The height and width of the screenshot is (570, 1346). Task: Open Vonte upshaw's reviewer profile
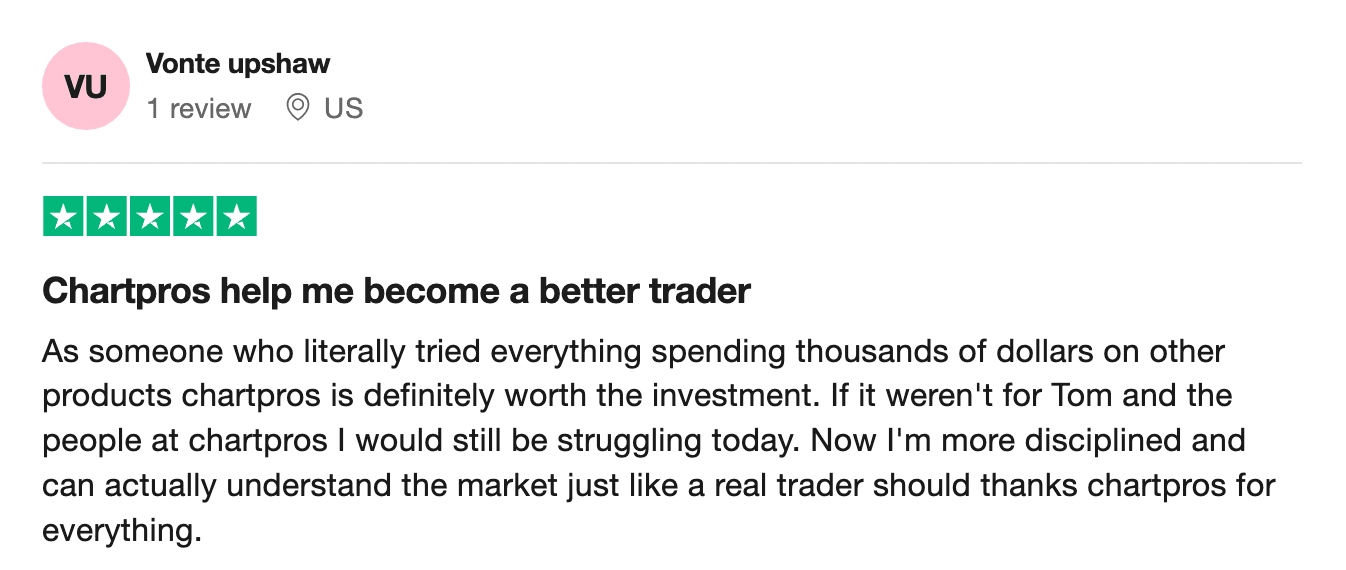pyautogui.click(x=238, y=64)
